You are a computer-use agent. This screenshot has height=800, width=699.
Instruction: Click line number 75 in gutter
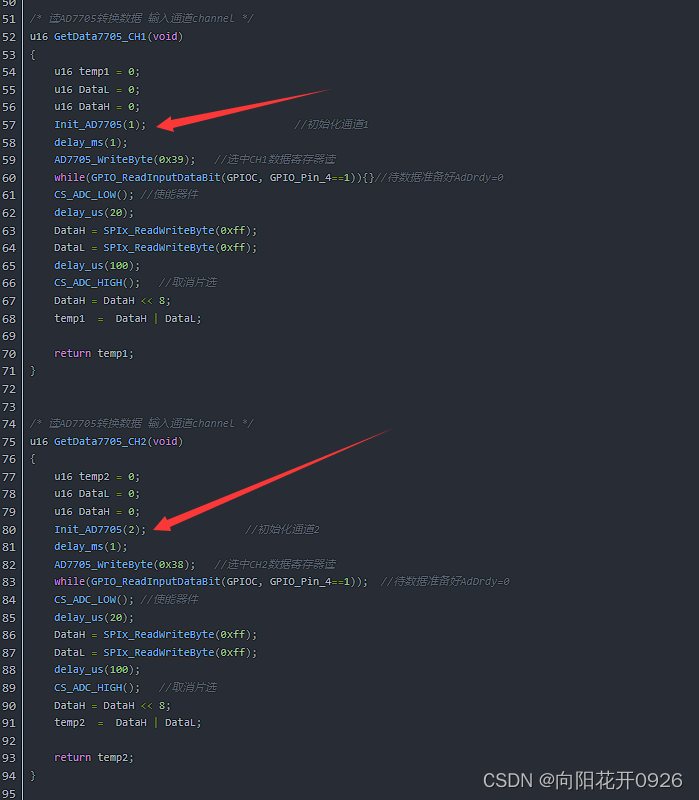9,442
